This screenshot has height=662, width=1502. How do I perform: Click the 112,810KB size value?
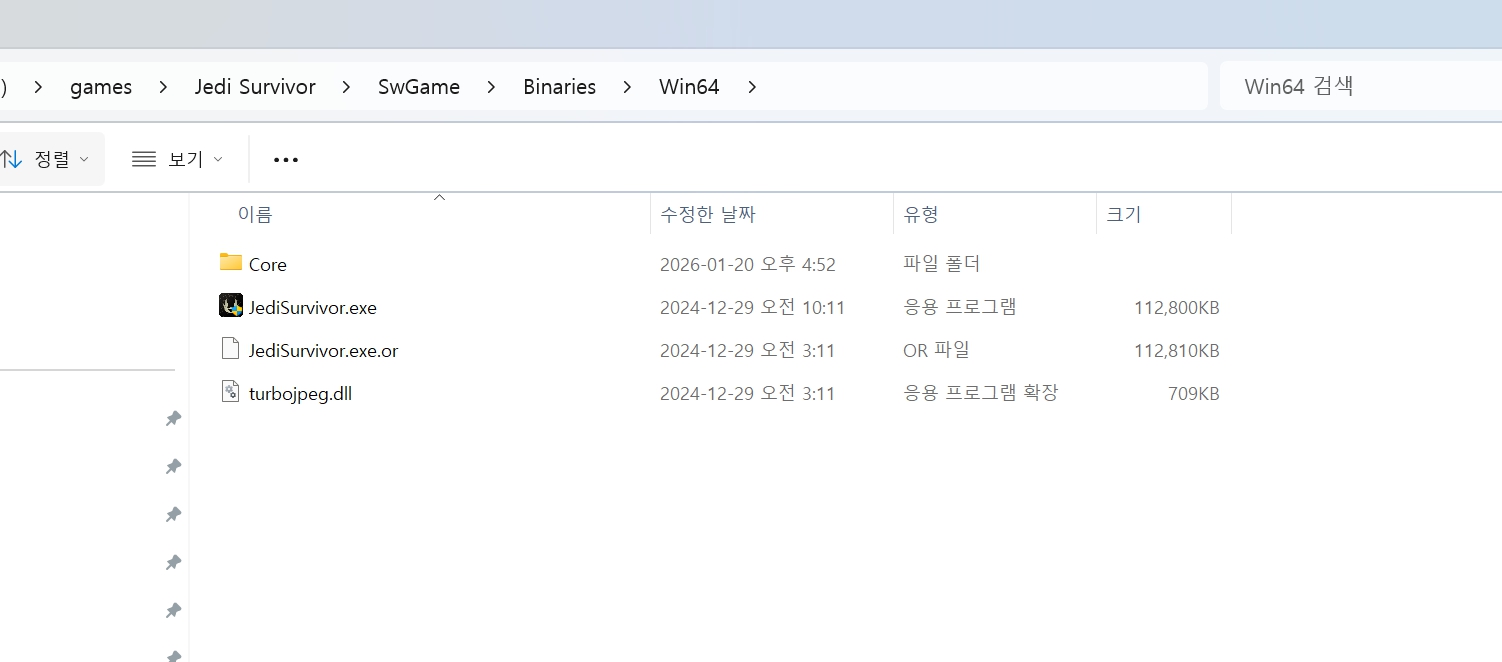pyautogui.click(x=1177, y=351)
